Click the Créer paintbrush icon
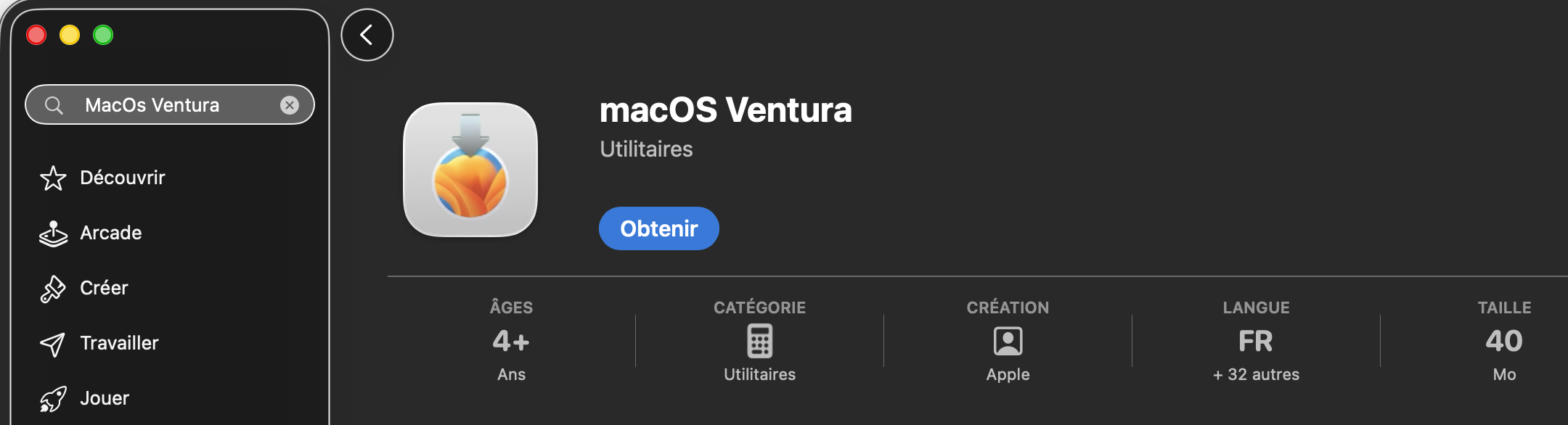 point(53,289)
